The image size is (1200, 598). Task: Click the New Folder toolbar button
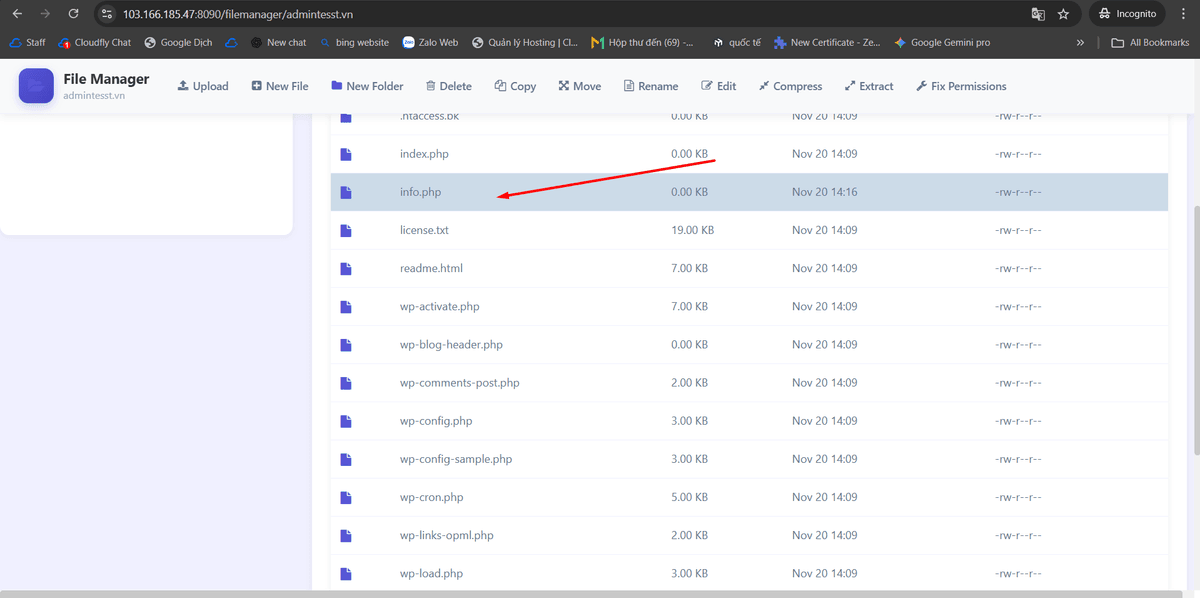(367, 86)
